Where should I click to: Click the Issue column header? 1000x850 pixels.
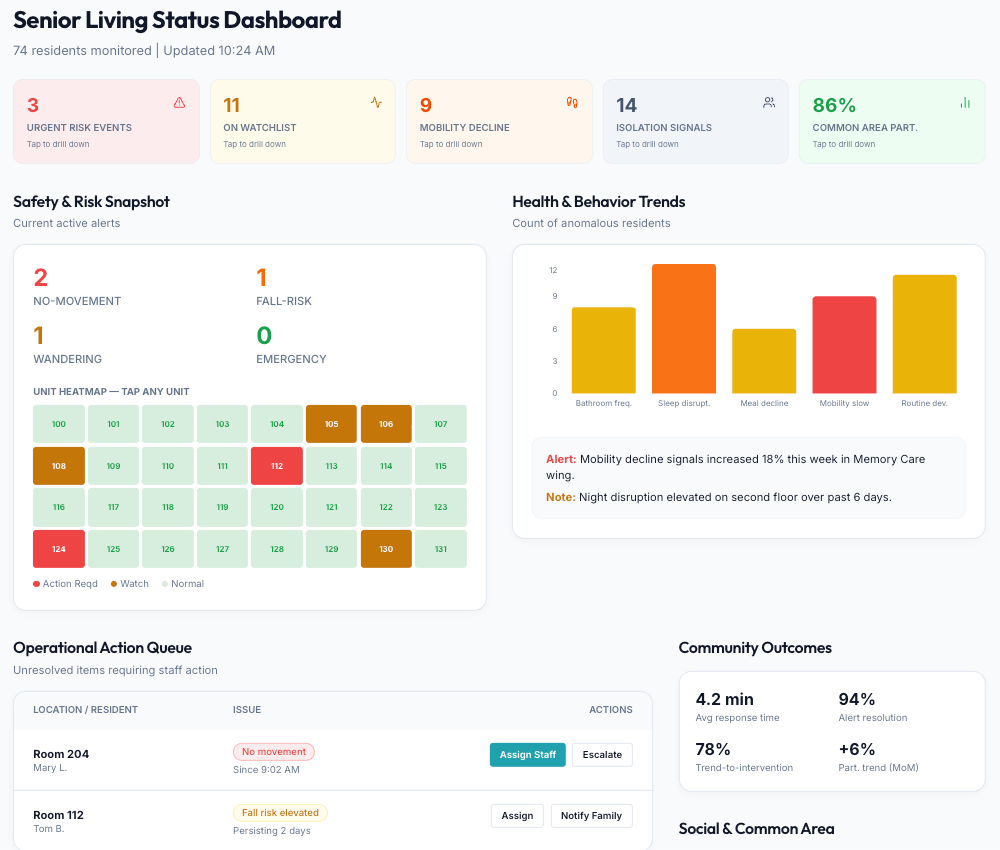click(247, 710)
